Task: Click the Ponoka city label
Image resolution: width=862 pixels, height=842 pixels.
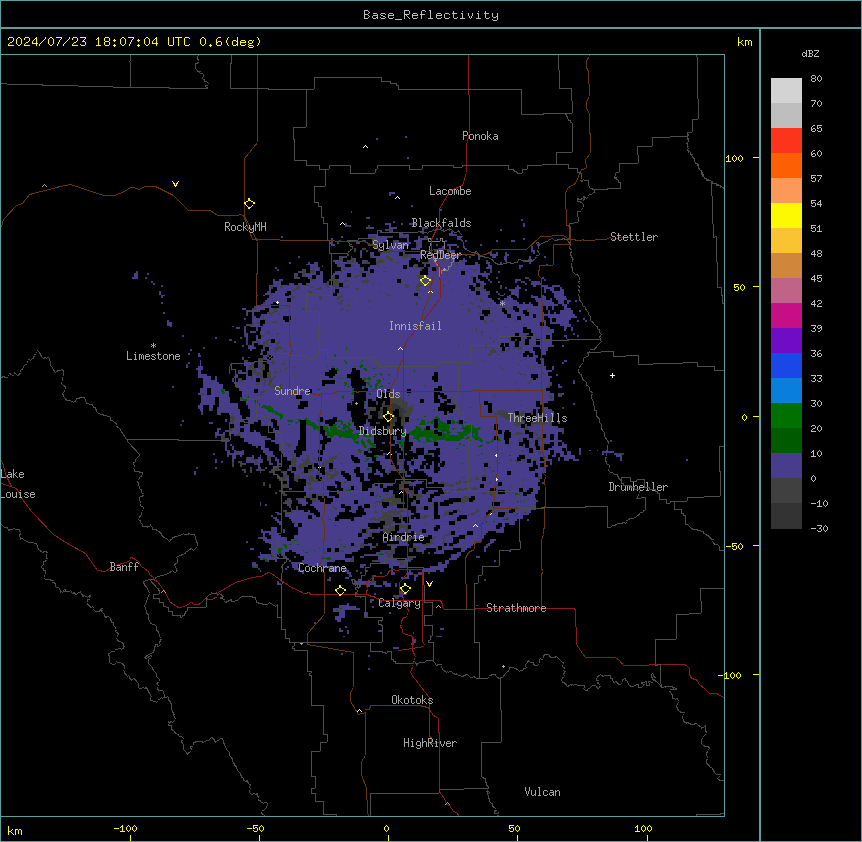Action: tap(480, 136)
